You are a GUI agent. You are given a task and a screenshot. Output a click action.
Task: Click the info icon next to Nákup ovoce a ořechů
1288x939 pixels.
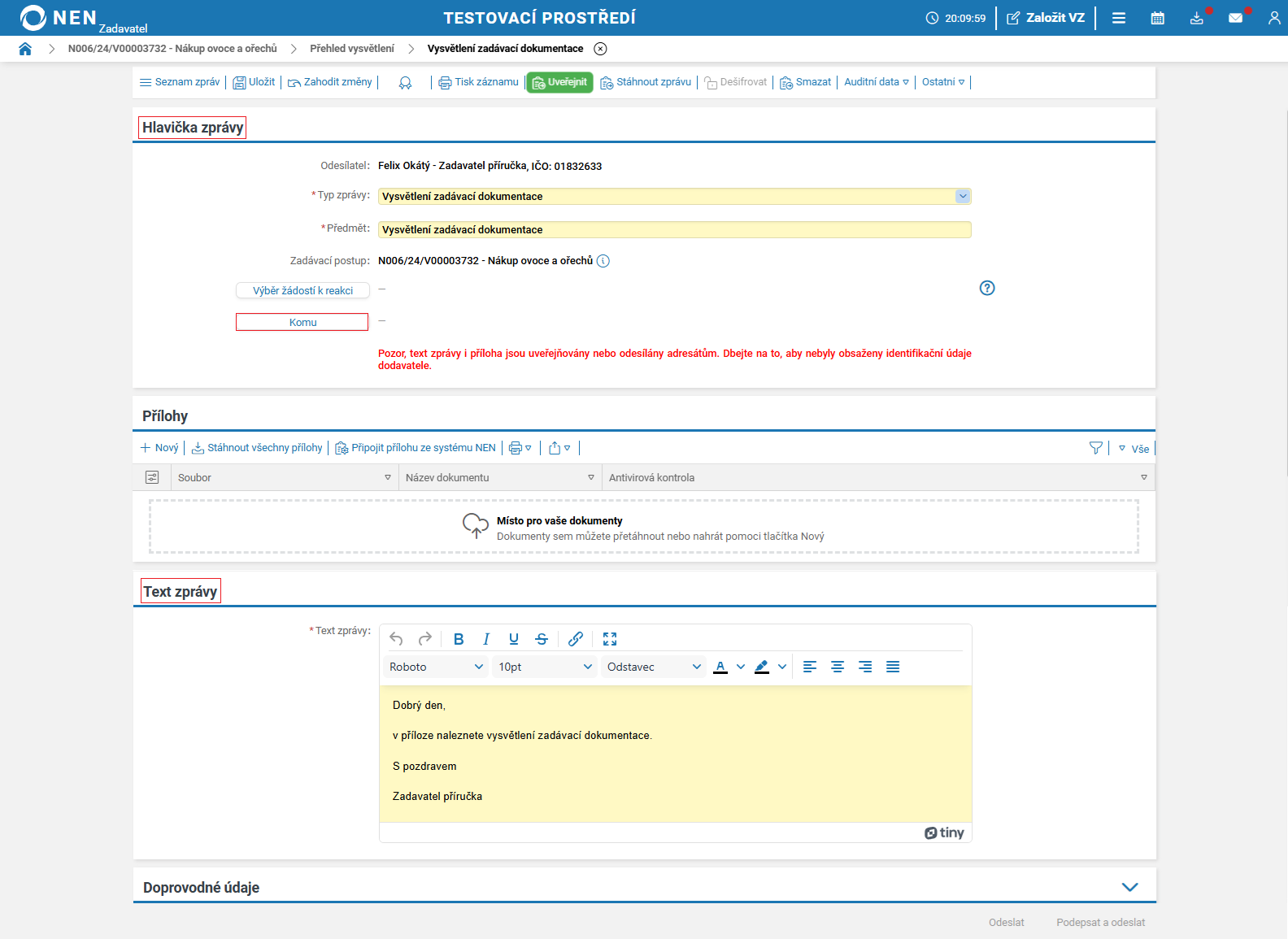(603, 261)
